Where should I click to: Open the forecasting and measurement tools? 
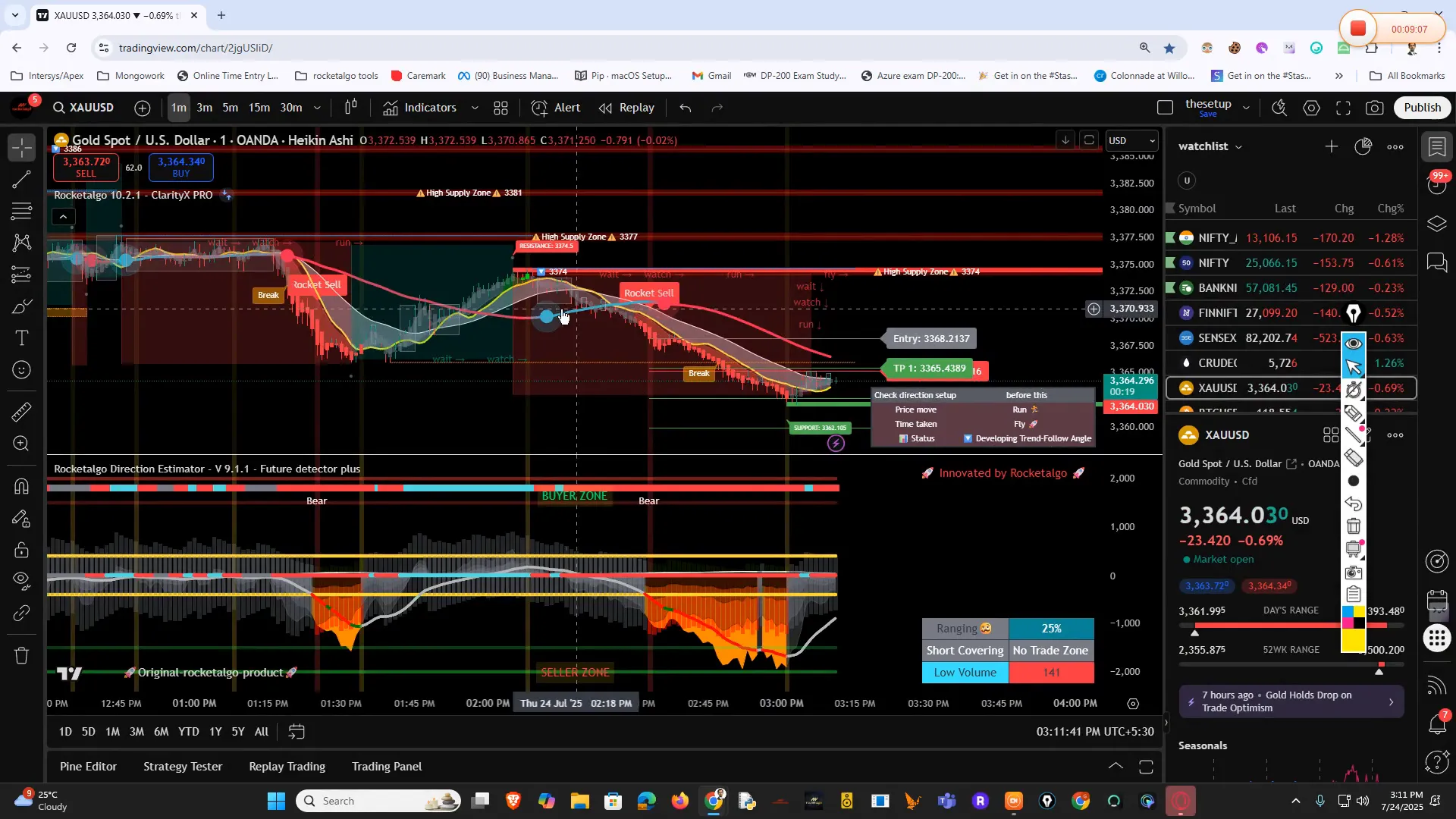tap(22, 275)
